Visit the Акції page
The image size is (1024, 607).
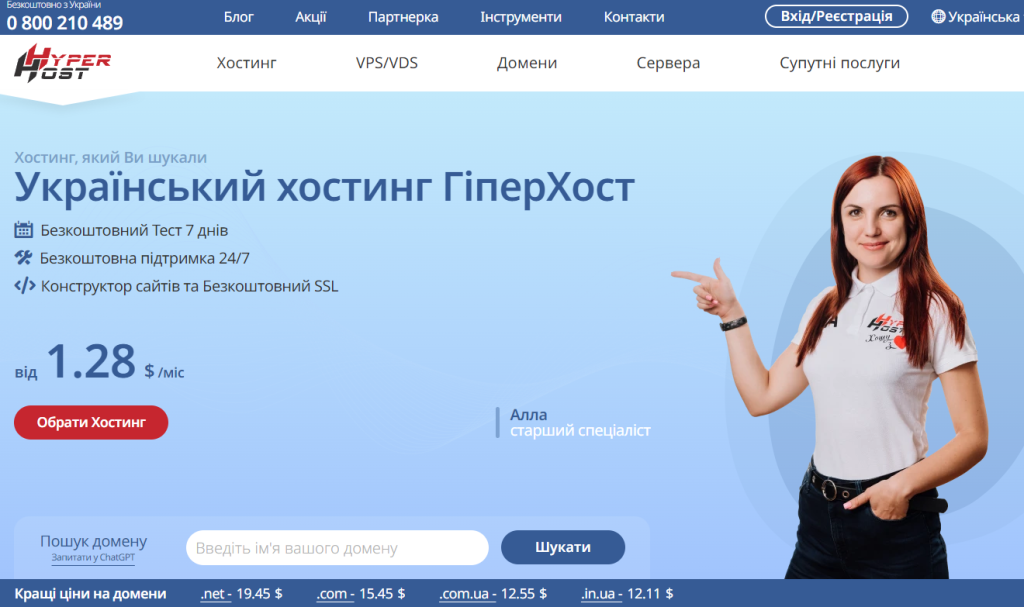coord(311,17)
